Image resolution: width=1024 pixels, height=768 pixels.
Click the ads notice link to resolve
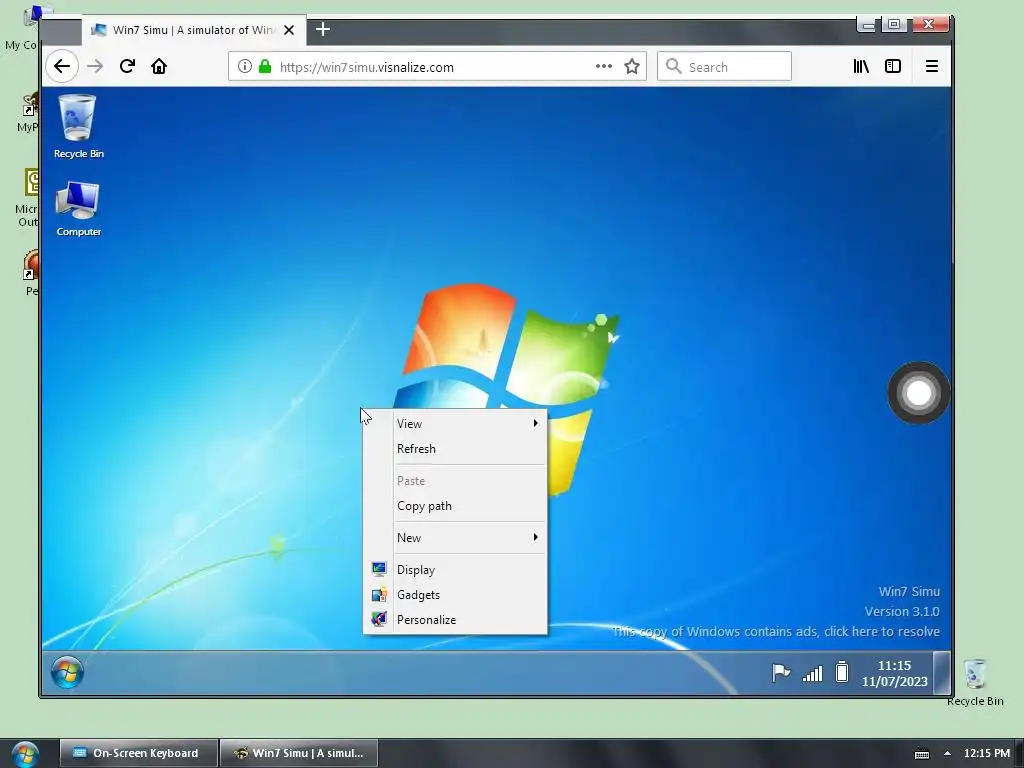775,632
